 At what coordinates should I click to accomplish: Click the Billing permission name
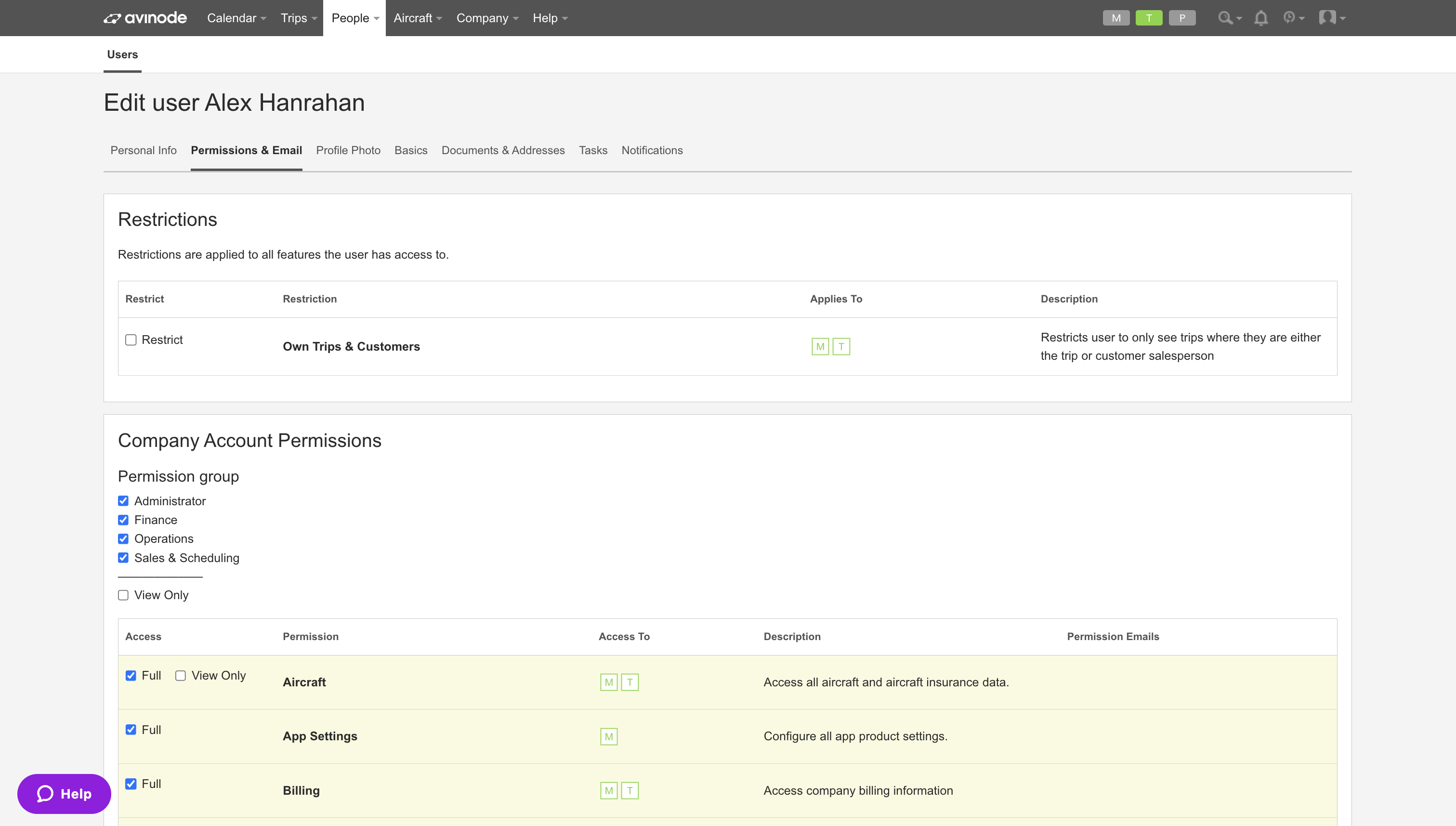point(301,791)
